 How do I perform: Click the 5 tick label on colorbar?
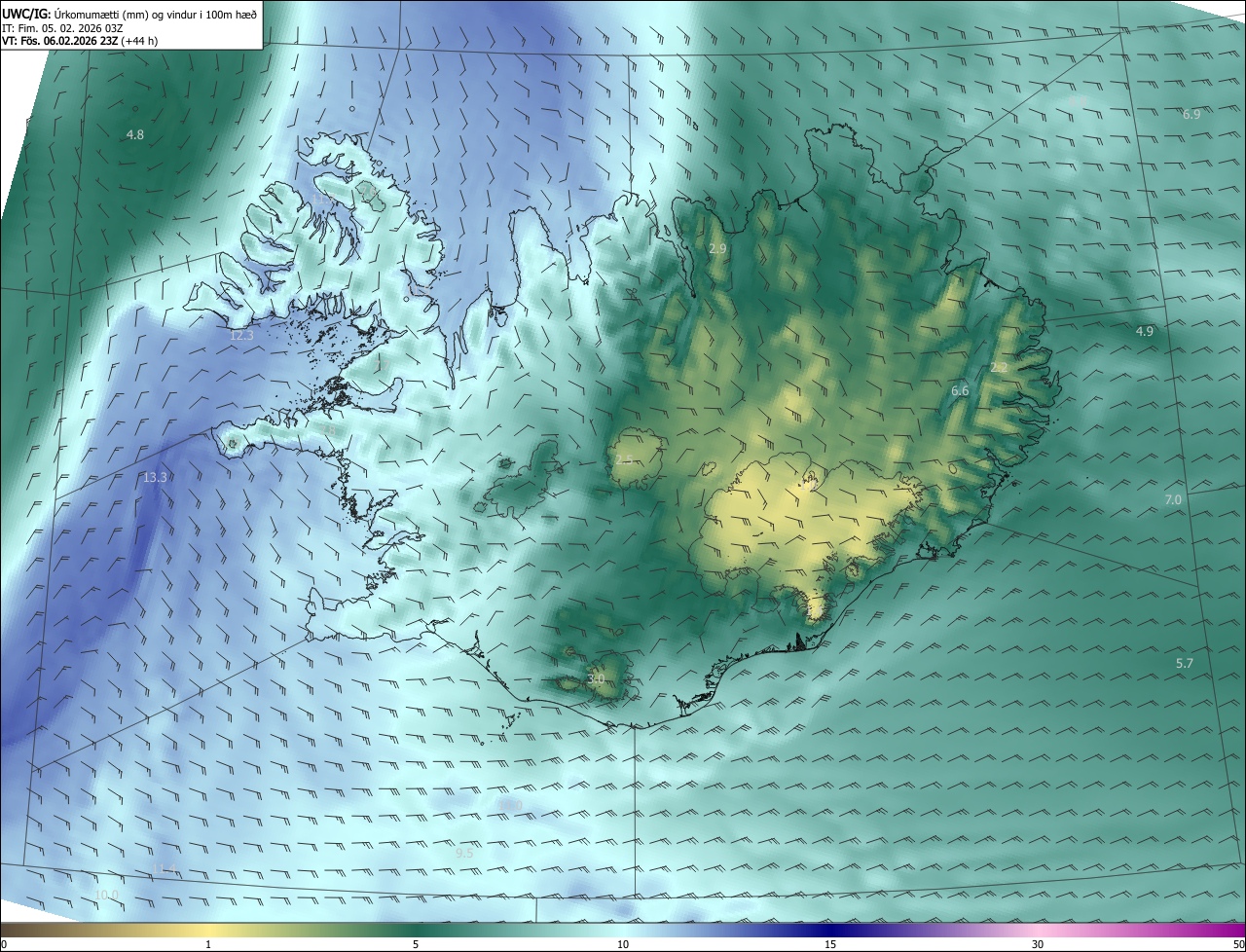pyautogui.click(x=416, y=944)
